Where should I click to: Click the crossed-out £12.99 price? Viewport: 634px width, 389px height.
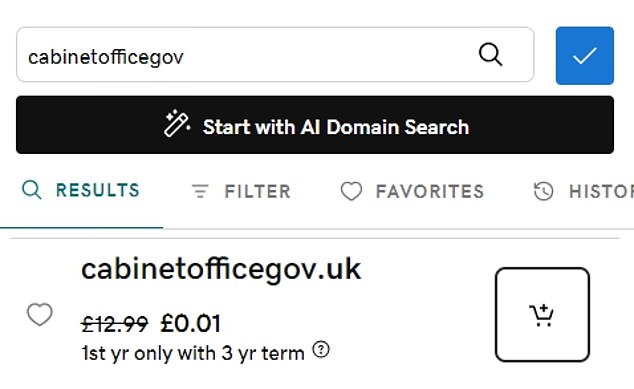pyautogui.click(x=114, y=324)
